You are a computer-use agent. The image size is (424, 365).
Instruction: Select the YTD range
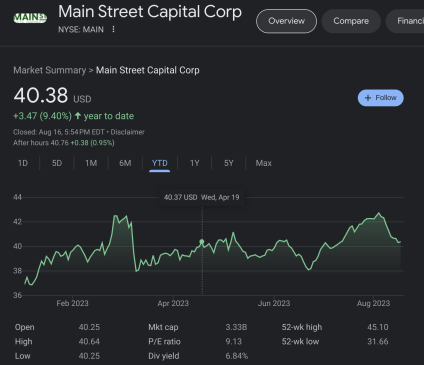point(160,163)
